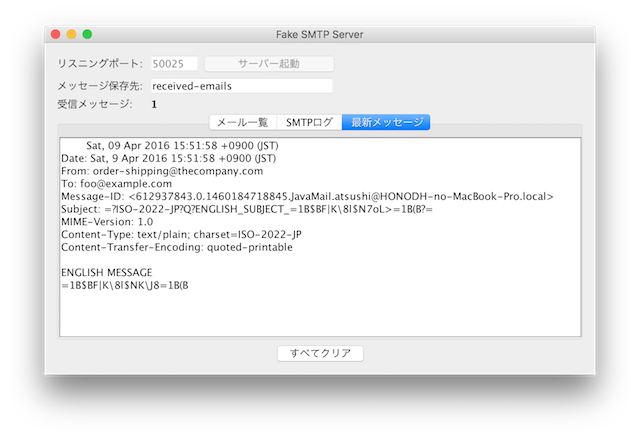Click the received message count 1
640x438 pixels.
(x=154, y=103)
